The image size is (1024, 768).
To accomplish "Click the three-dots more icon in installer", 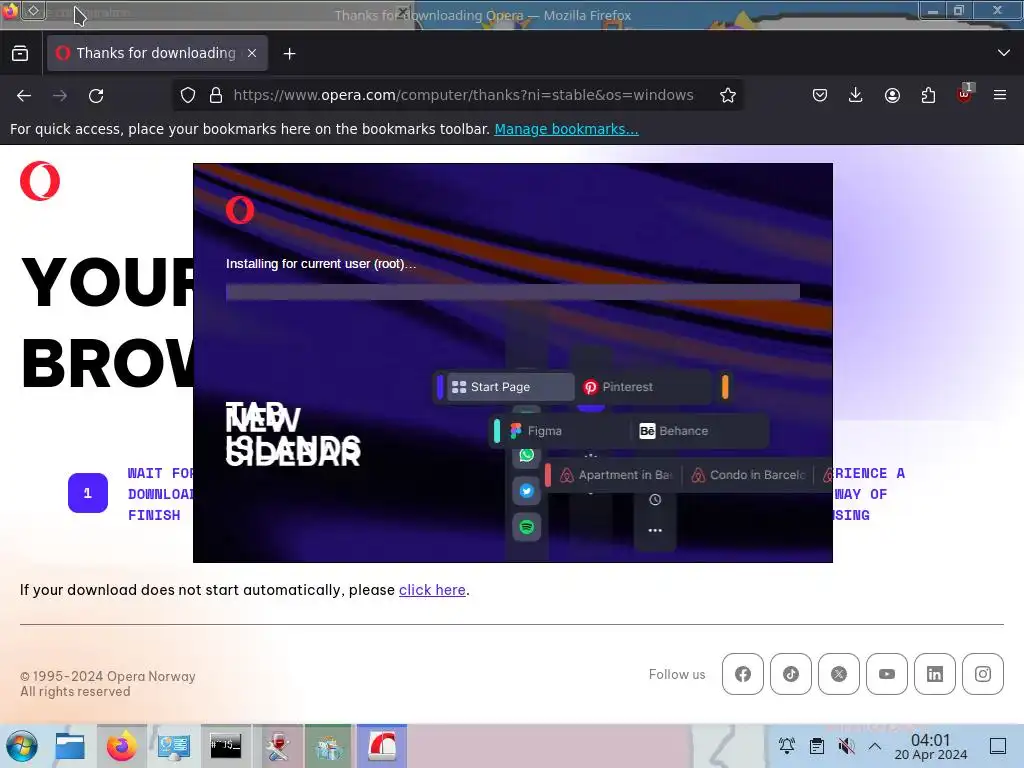I will 655,530.
